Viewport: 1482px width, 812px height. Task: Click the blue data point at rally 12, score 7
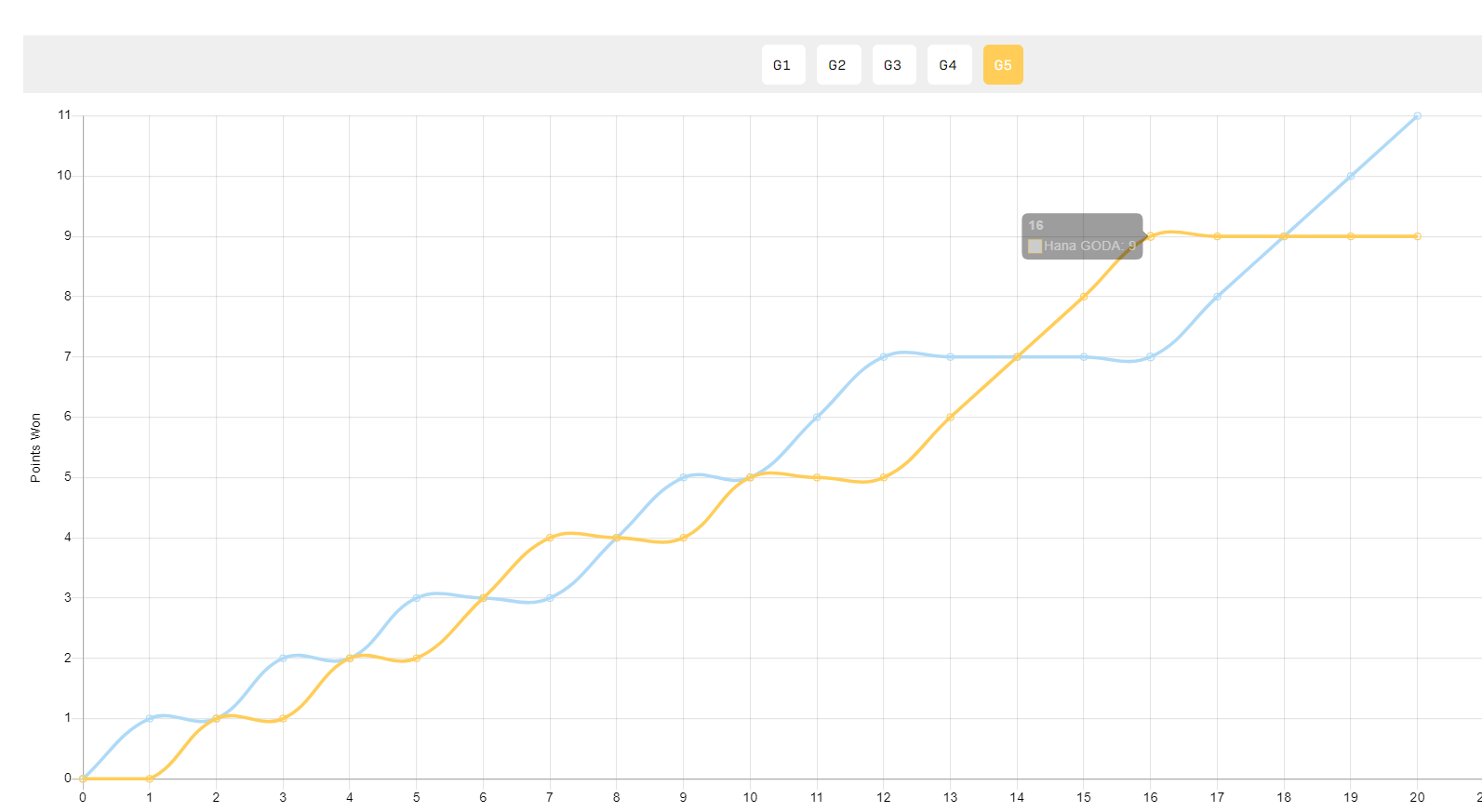coord(884,357)
